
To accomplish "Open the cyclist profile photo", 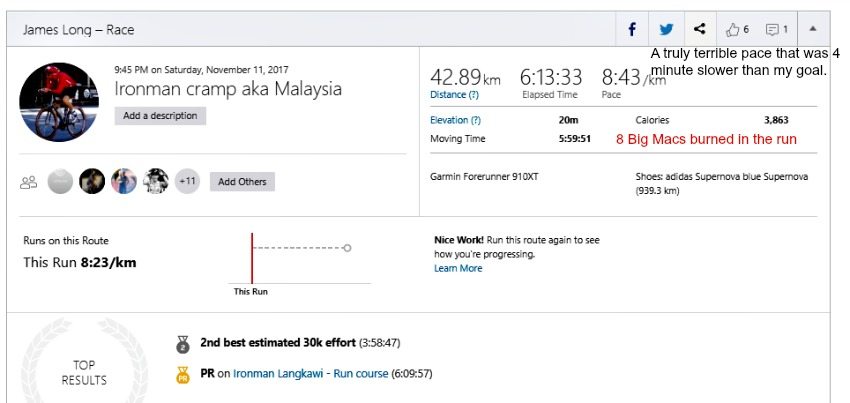I will [x=59, y=101].
